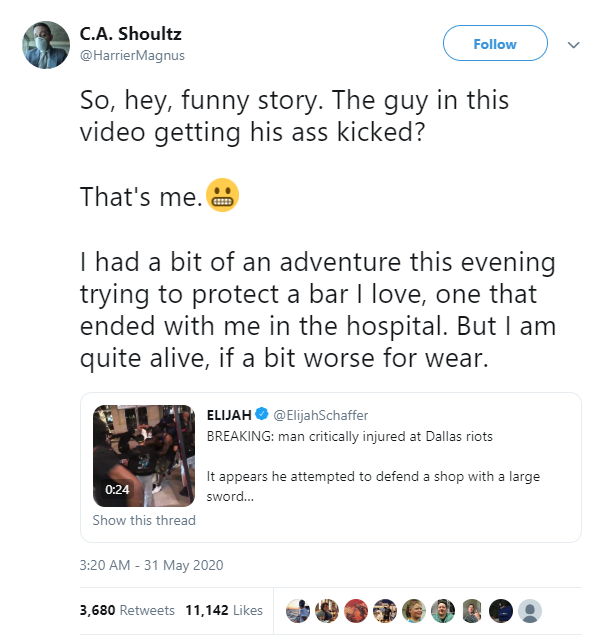Click the ELIJAH display name in quoted tweet
This screenshot has height=639, width=610.
pyautogui.click(x=229, y=415)
